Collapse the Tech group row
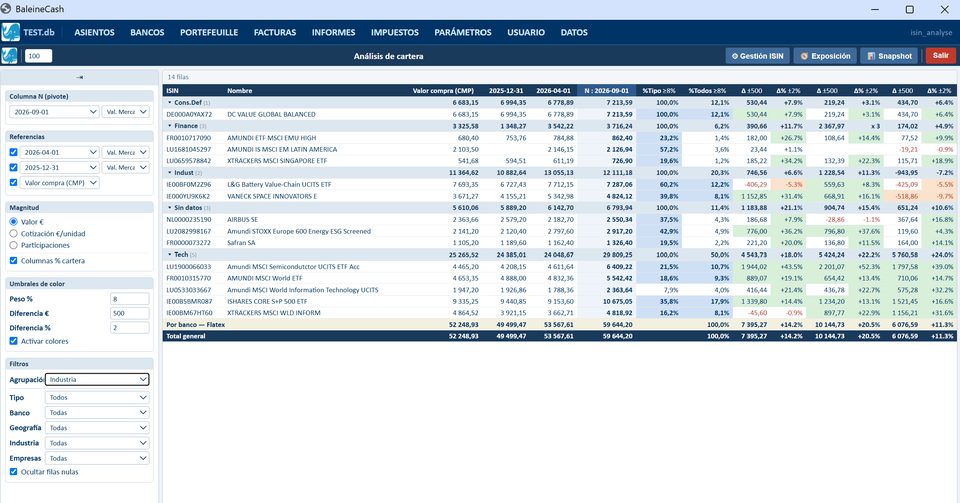The width and height of the screenshot is (960, 503). (169, 255)
